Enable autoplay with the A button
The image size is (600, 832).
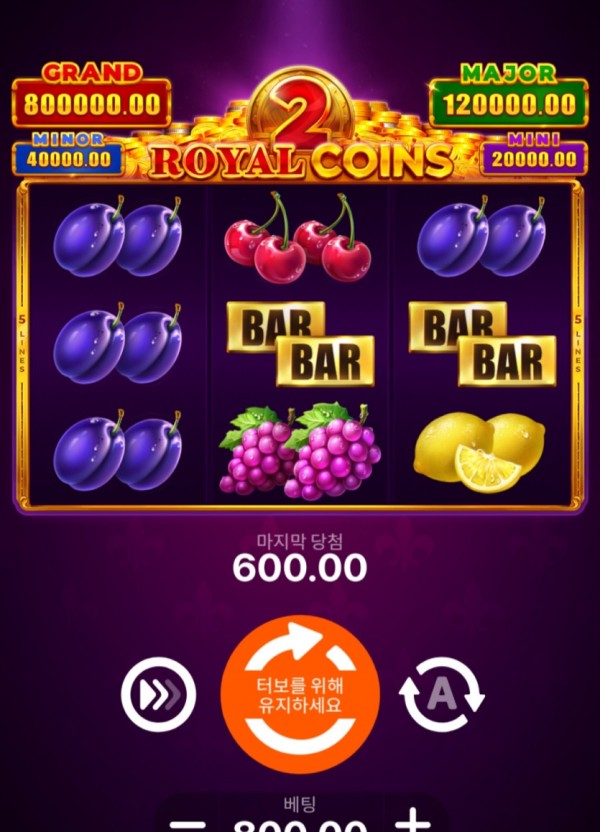pos(441,695)
